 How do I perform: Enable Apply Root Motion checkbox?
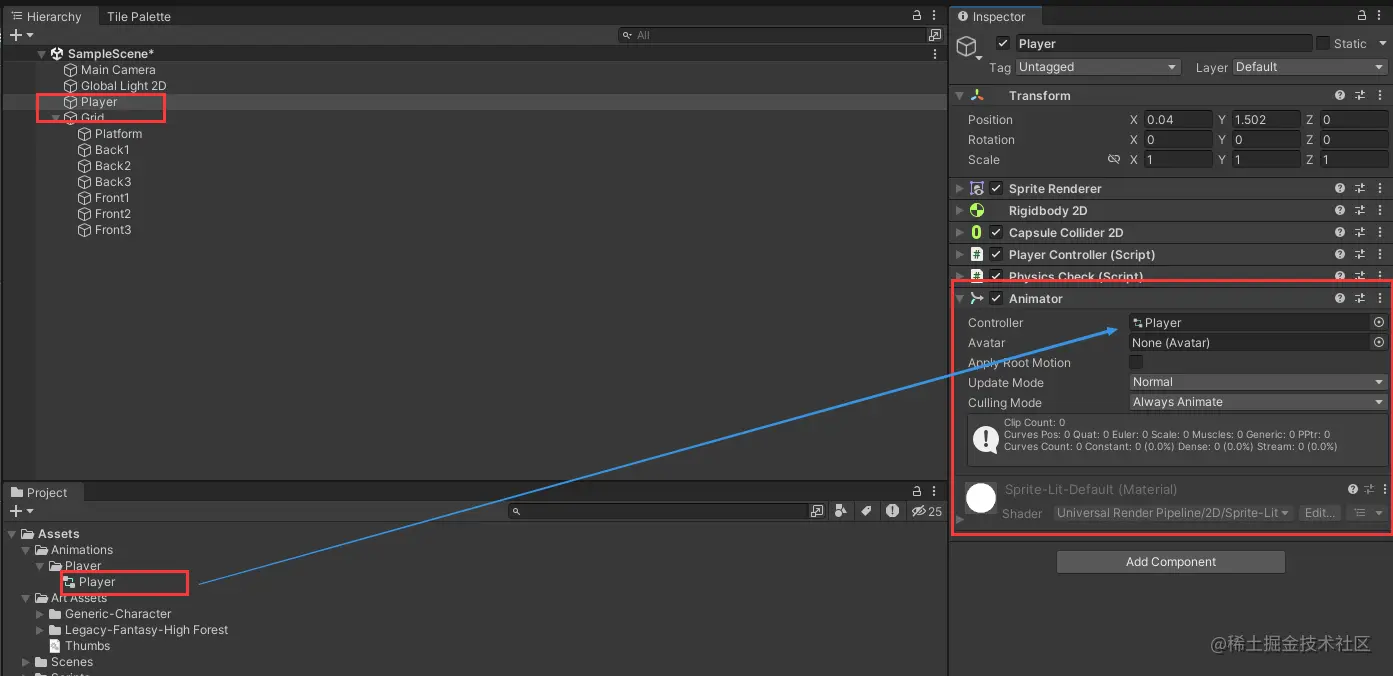coord(1136,363)
